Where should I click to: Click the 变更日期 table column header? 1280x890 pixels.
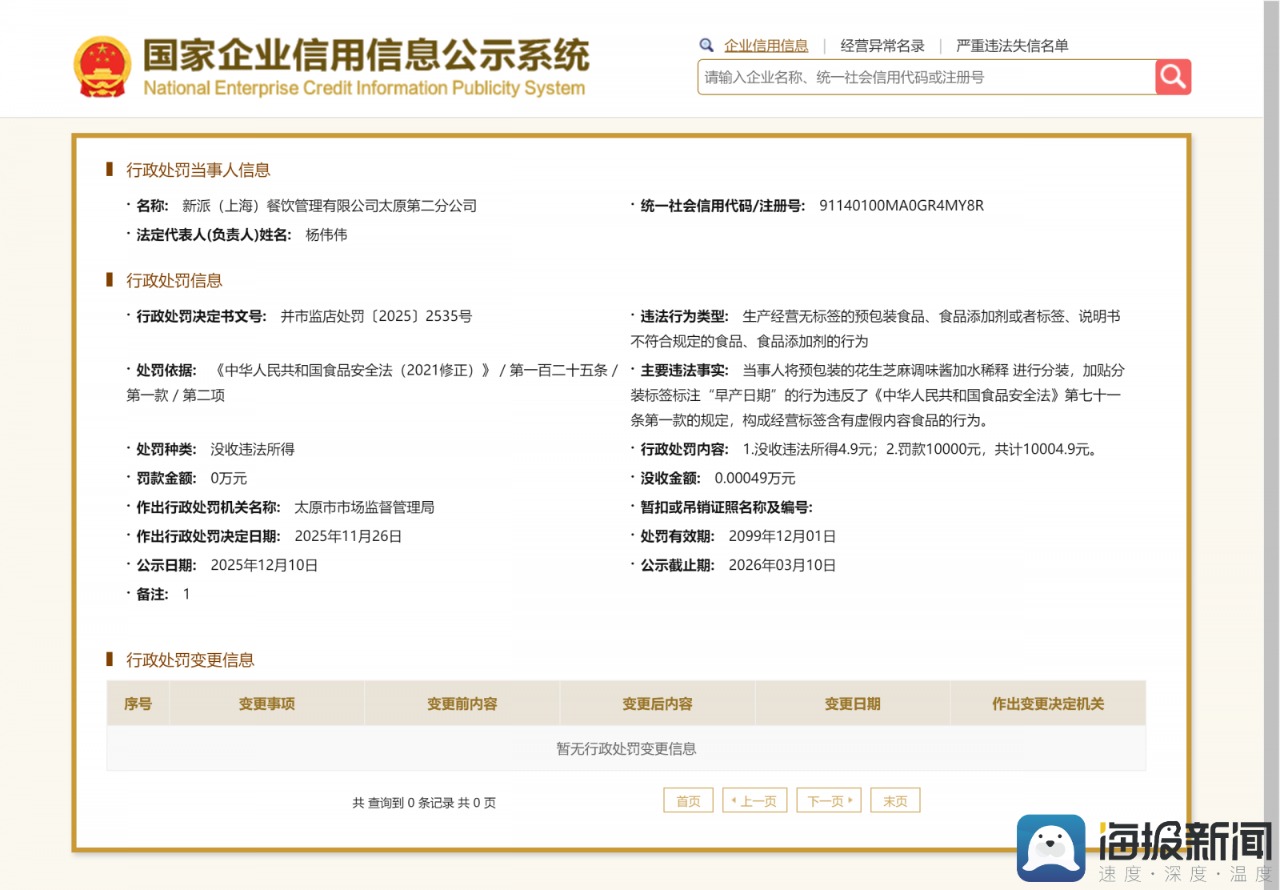[x=851, y=703]
